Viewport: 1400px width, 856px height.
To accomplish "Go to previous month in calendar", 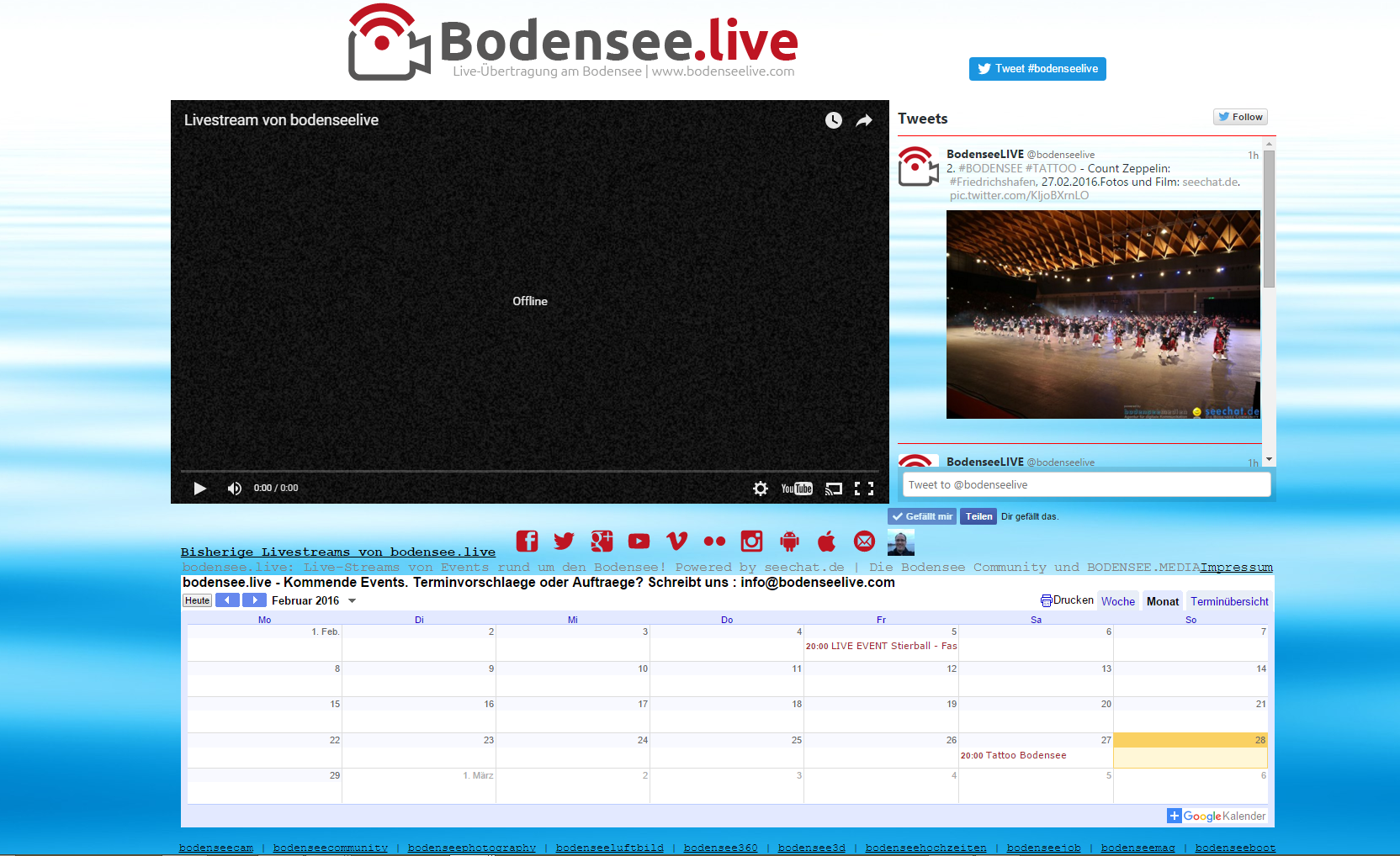I will click(x=227, y=600).
